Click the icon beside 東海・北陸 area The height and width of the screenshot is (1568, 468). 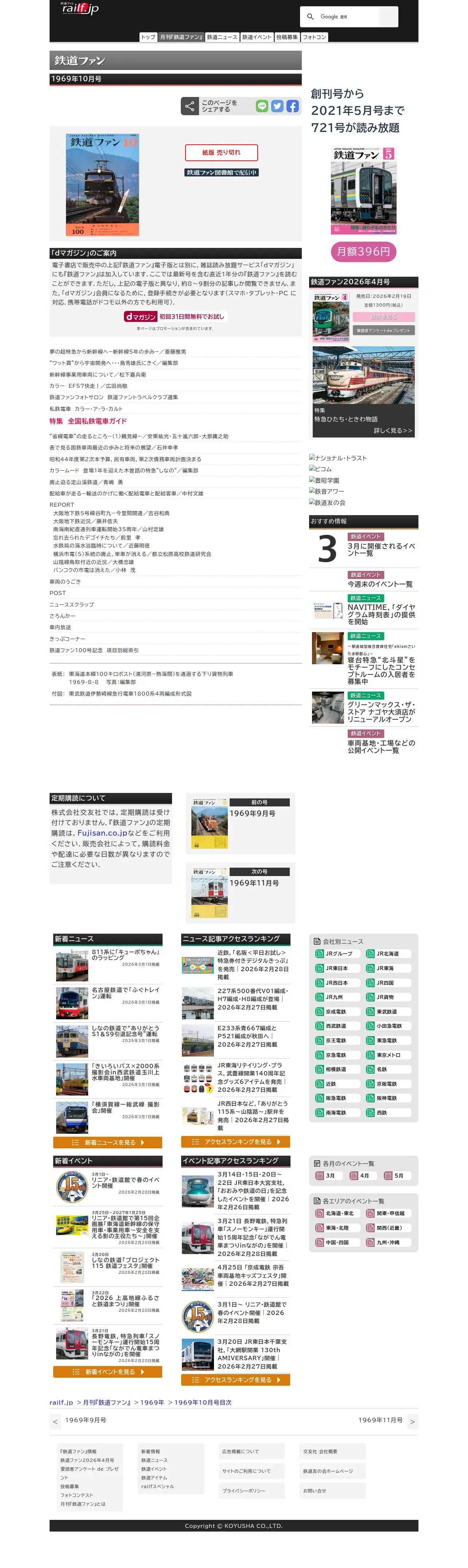(x=320, y=1228)
